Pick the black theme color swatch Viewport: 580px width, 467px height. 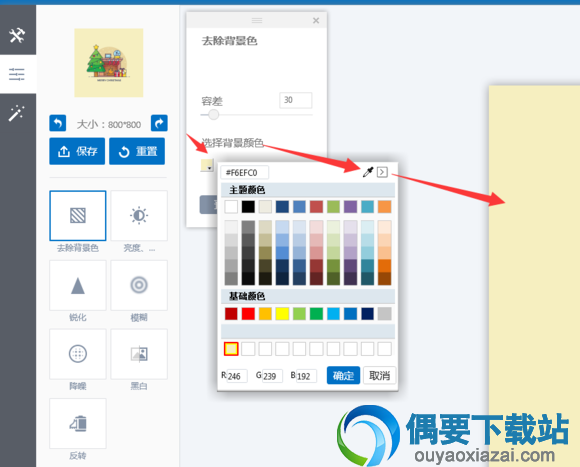248,207
